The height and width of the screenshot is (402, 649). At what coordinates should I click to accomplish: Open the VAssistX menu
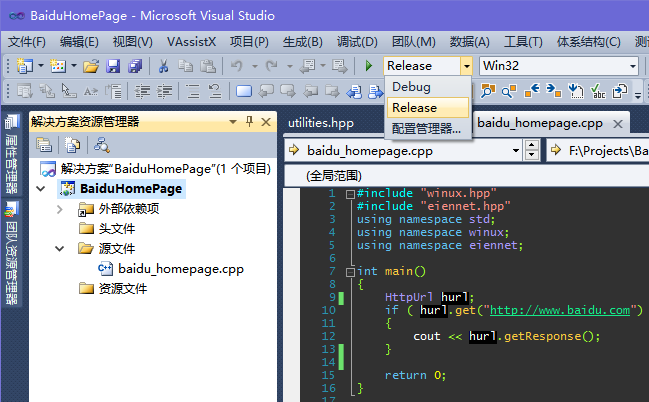[191, 42]
